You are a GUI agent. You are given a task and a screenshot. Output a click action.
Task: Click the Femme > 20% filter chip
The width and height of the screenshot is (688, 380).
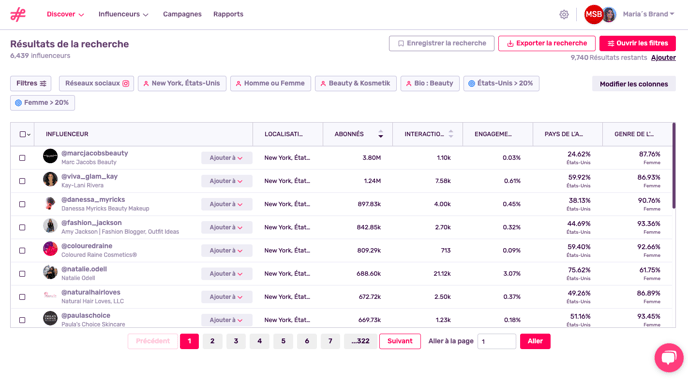[43, 103]
